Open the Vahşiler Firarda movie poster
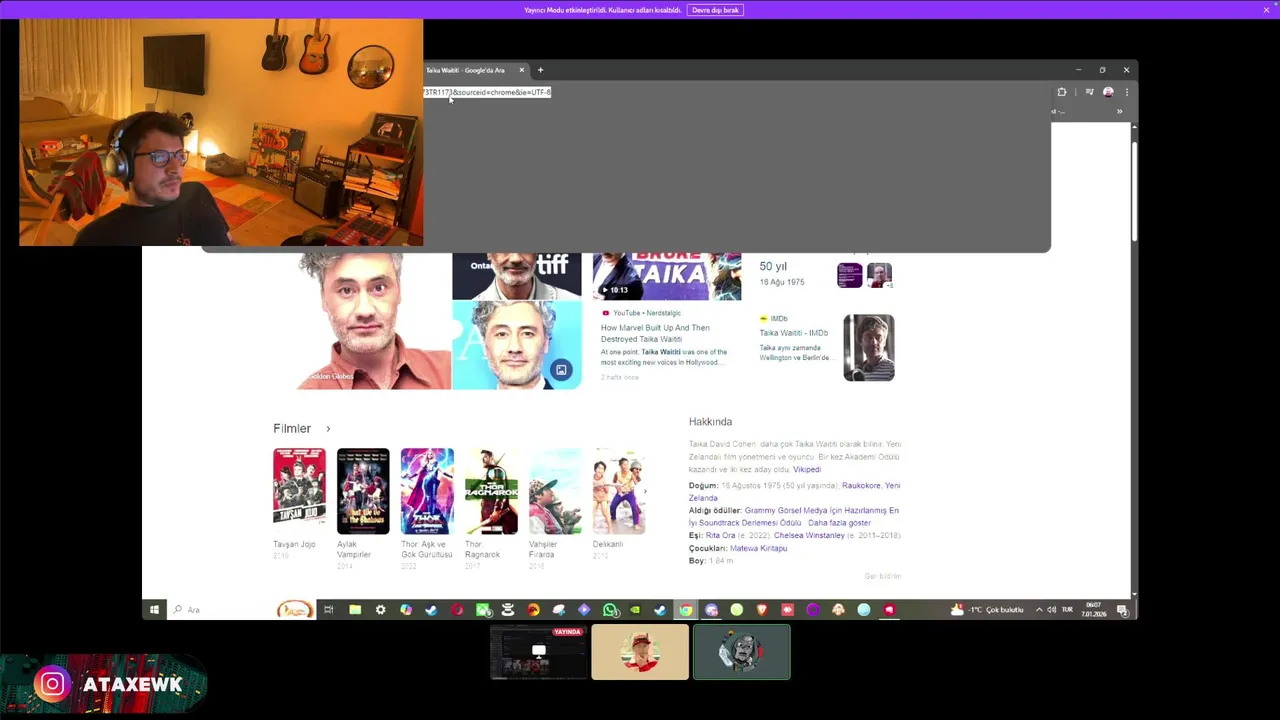This screenshot has height=720, width=1280. [x=555, y=491]
